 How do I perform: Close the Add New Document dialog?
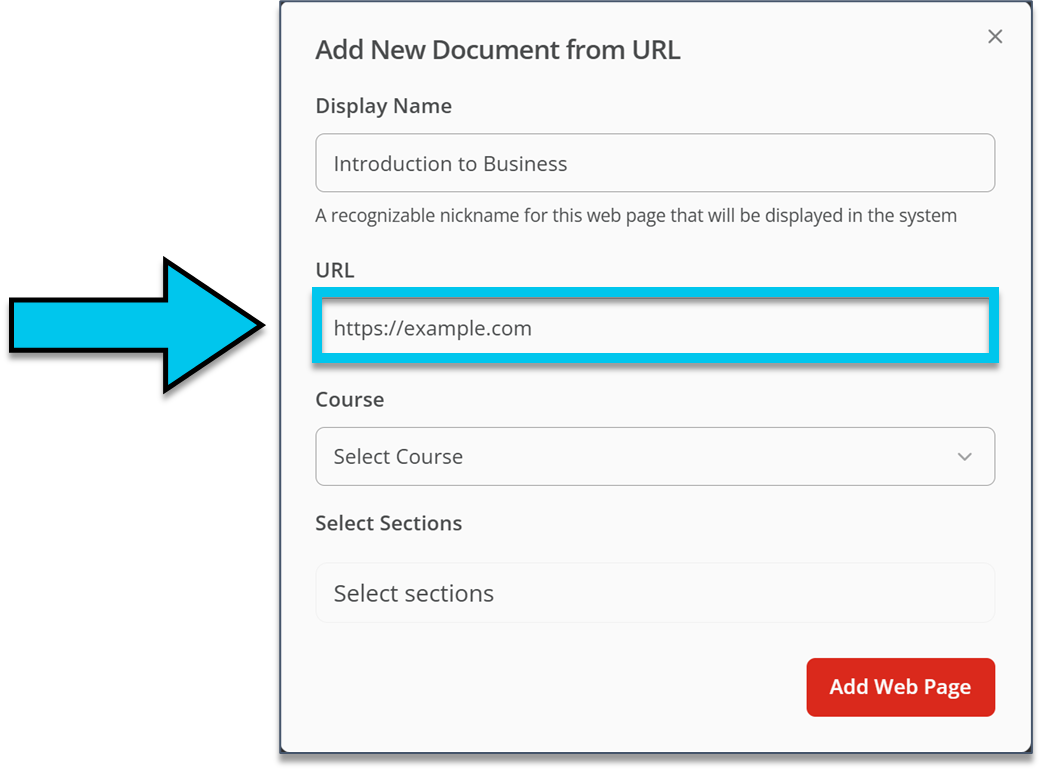[994, 37]
